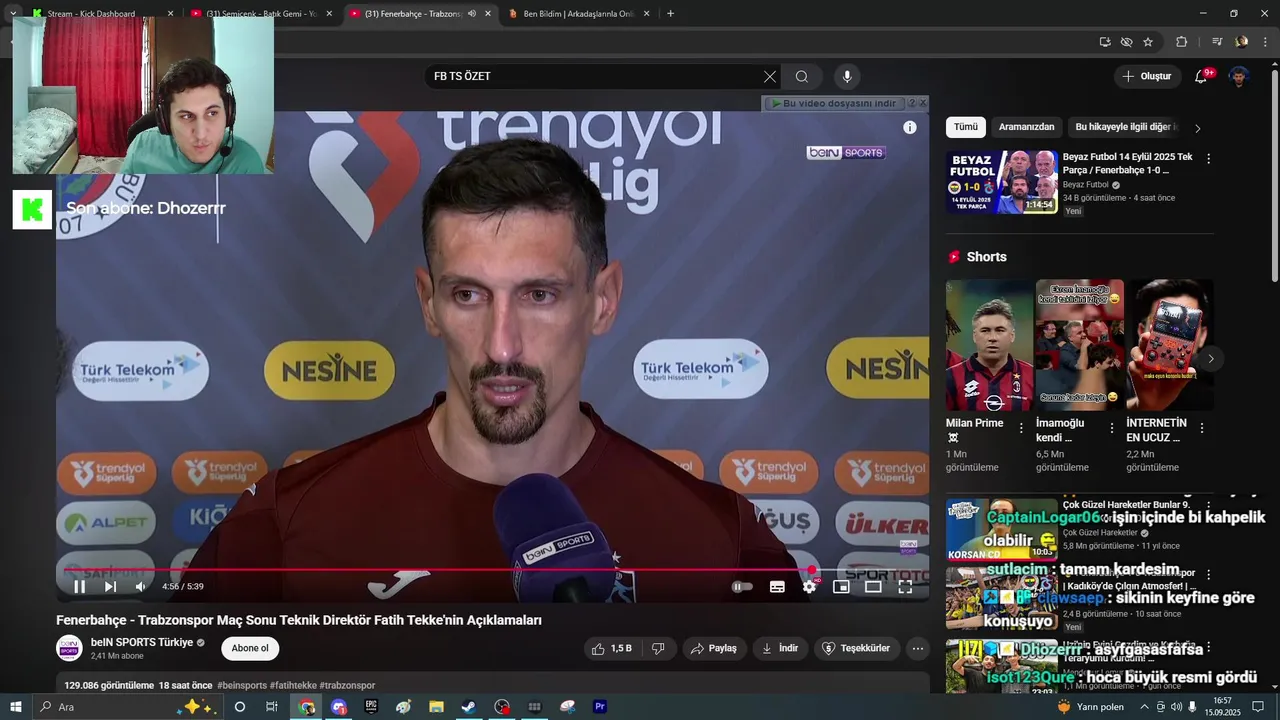Open the media control icon in toolbar
The width and height of the screenshot is (1280, 720).
1217,42
